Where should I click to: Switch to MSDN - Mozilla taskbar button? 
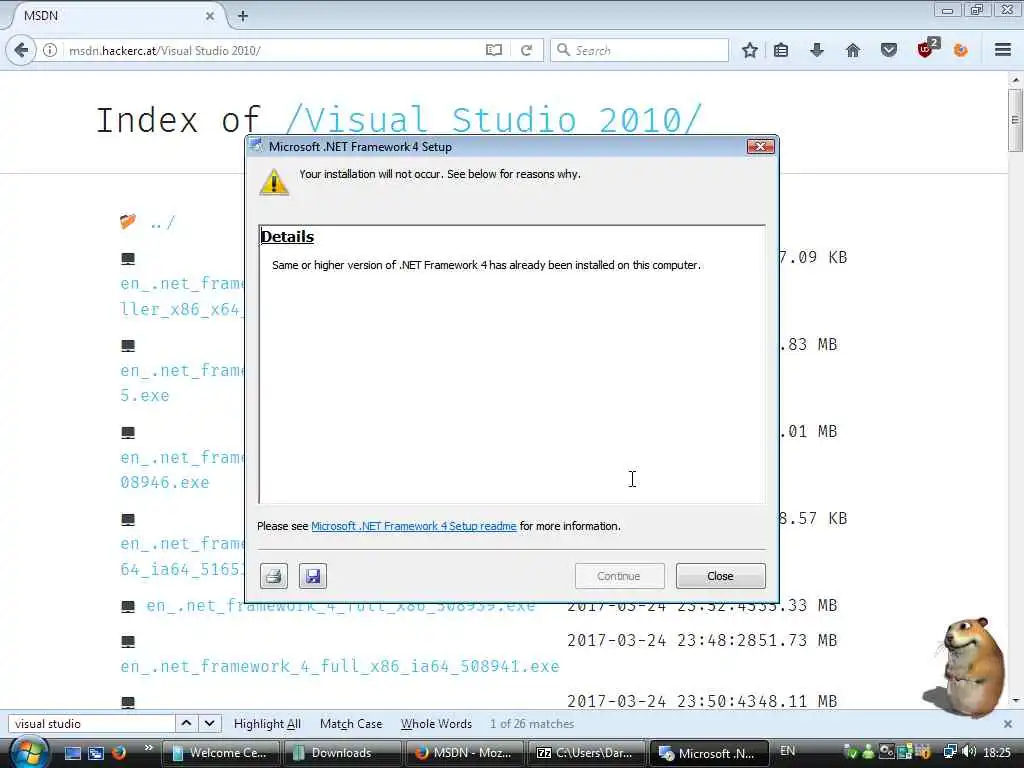tap(464, 753)
